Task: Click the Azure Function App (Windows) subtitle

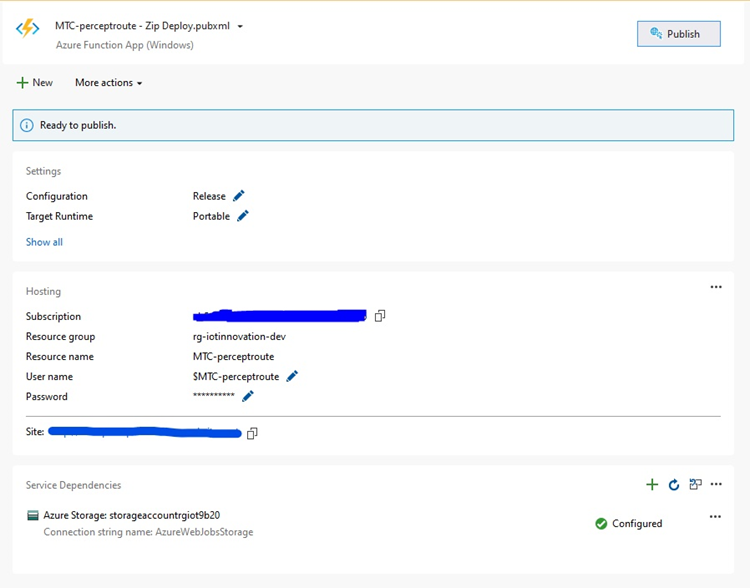Action: pyautogui.click(x=124, y=45)
